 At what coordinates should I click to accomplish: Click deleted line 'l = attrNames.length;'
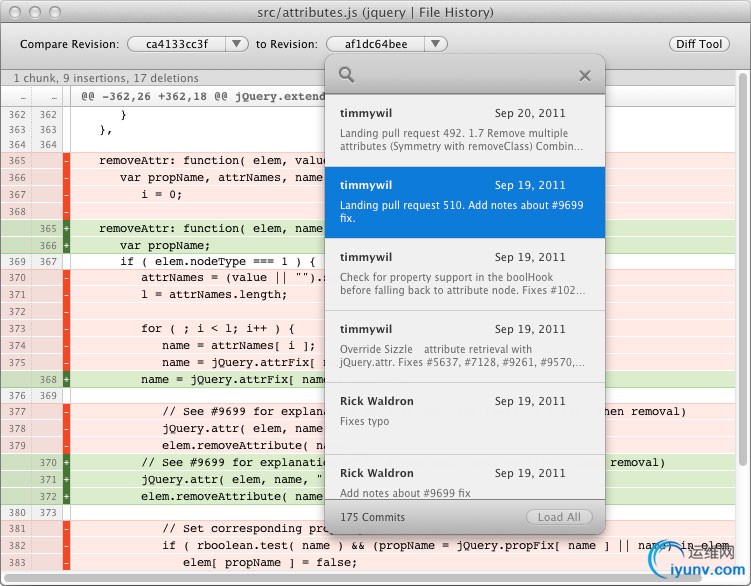(x=214, y=295)
